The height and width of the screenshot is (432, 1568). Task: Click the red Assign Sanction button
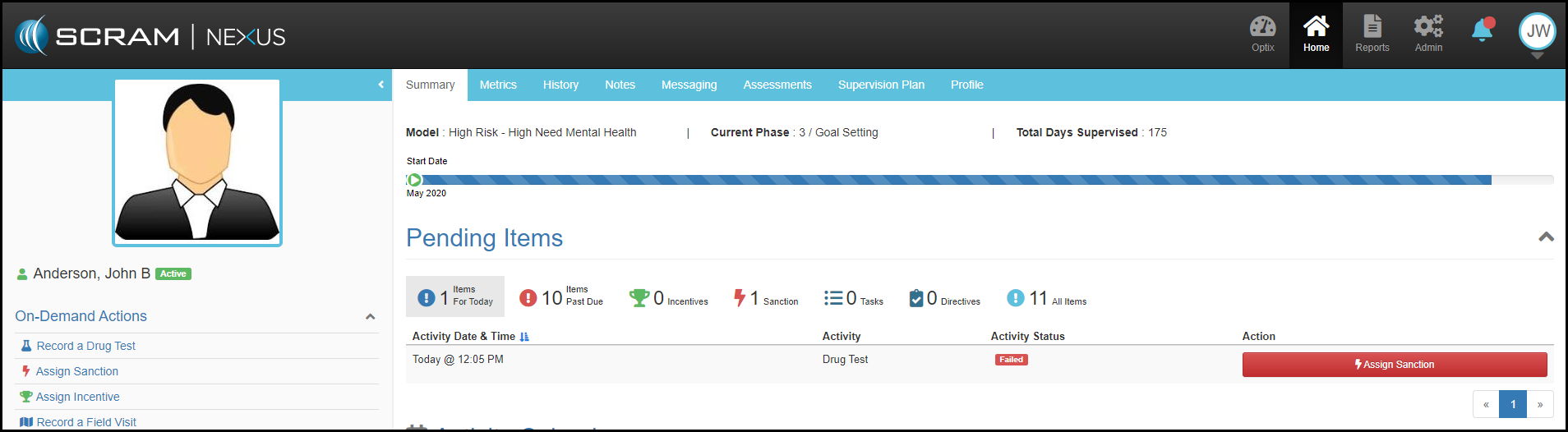(x=1394, y=365)
